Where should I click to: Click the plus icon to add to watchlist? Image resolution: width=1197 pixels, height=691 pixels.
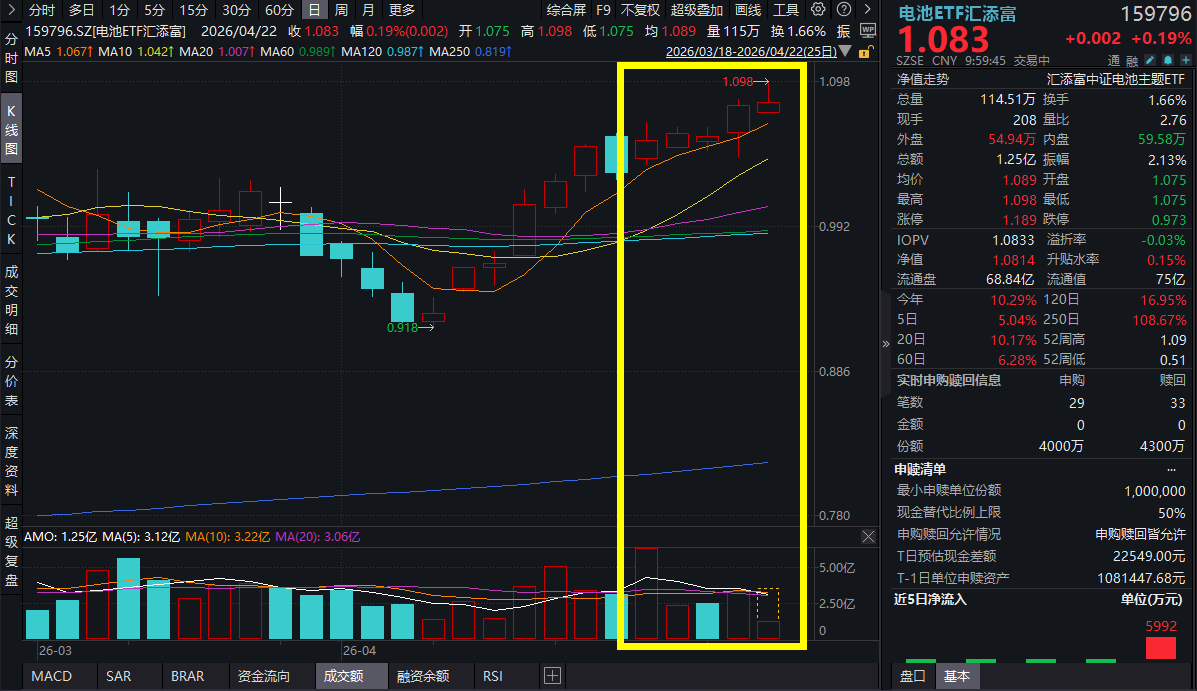coord(1186,60)
